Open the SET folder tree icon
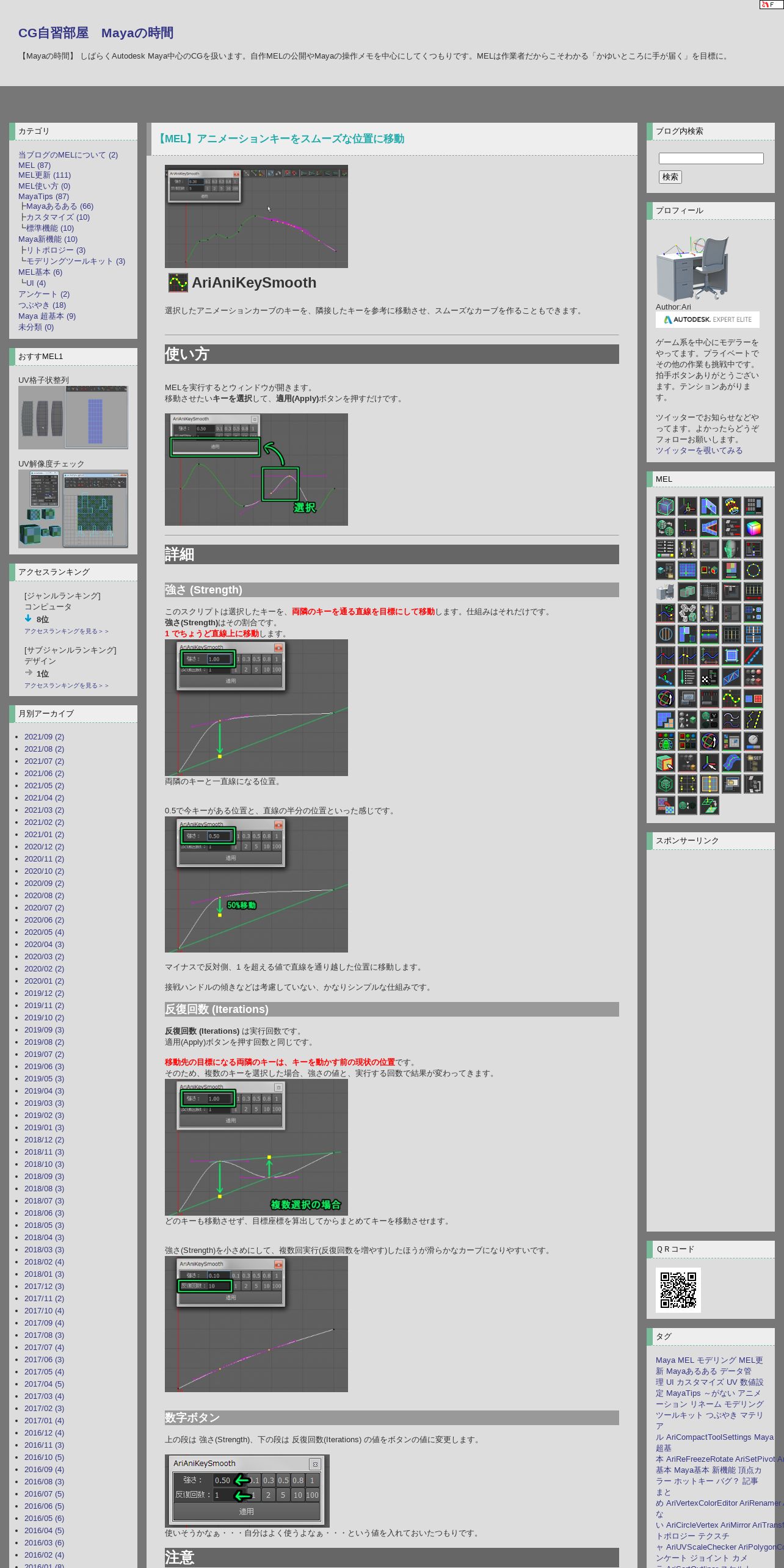This screenshot has height=1568, width=784. pyautogui.click(x=753, y=763)
